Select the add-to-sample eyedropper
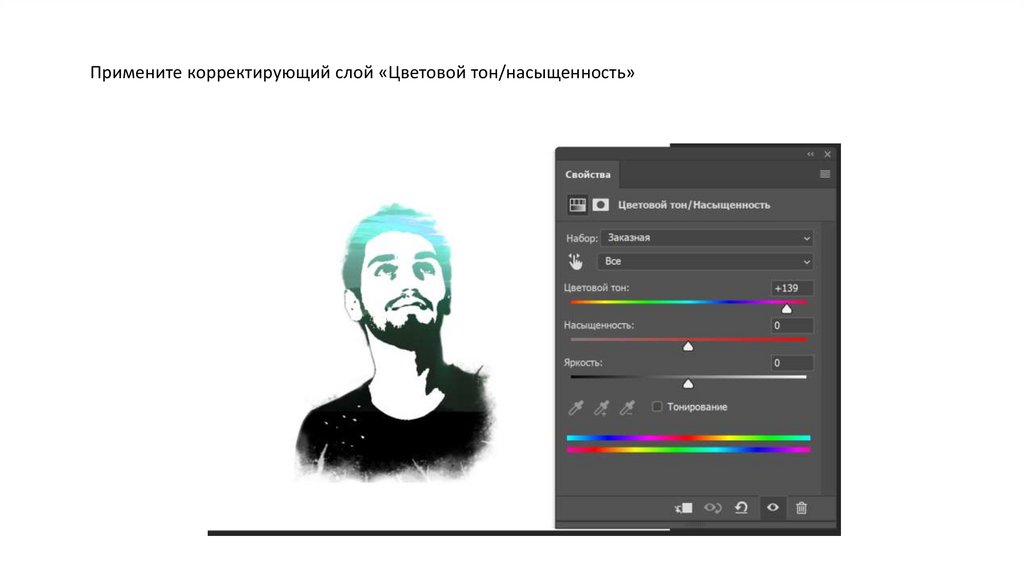1024x574 pixels. click(601, 408)
